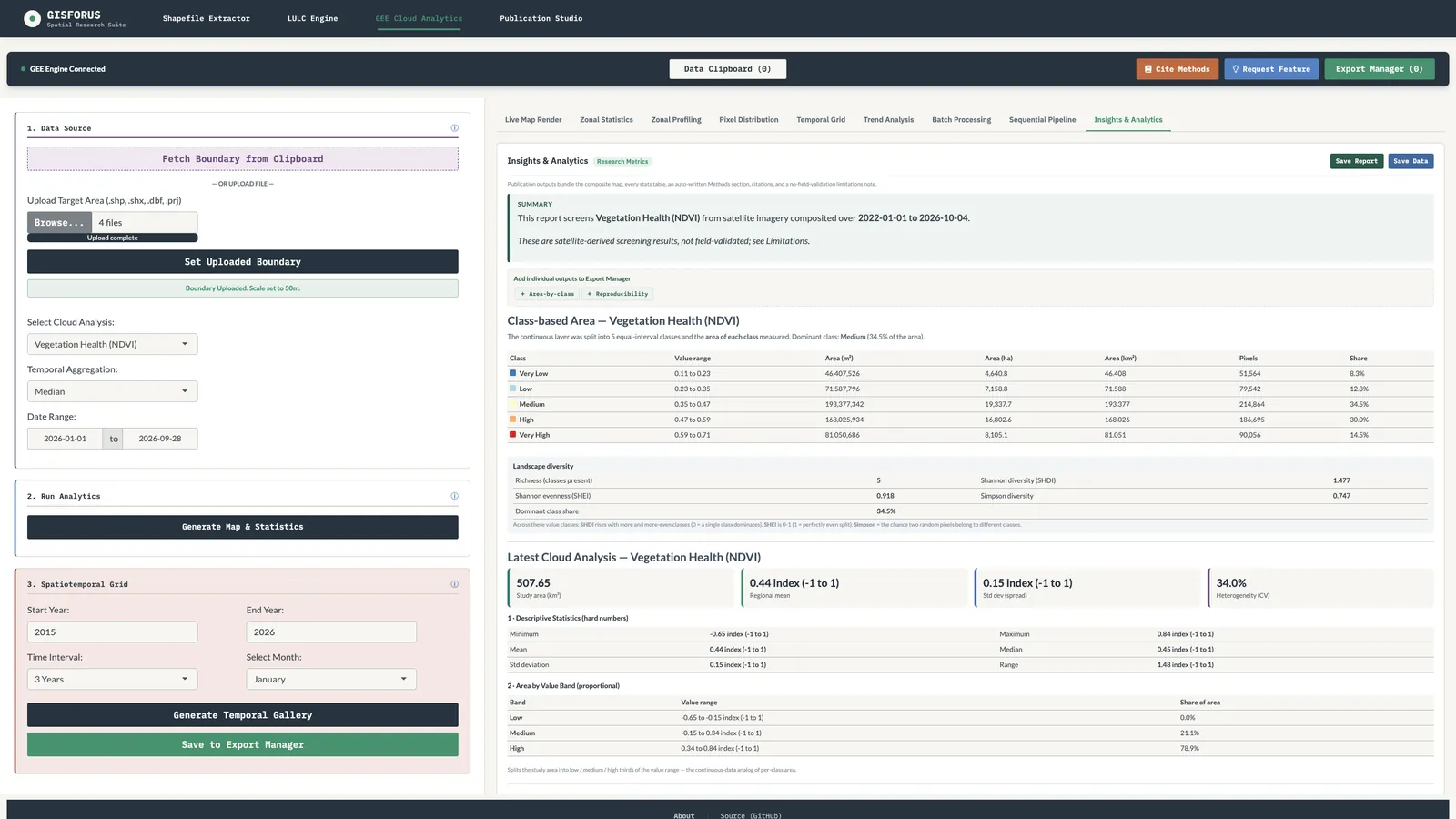Click Generate Map & Statistics

pyautogui.click(x=243, y=527)
